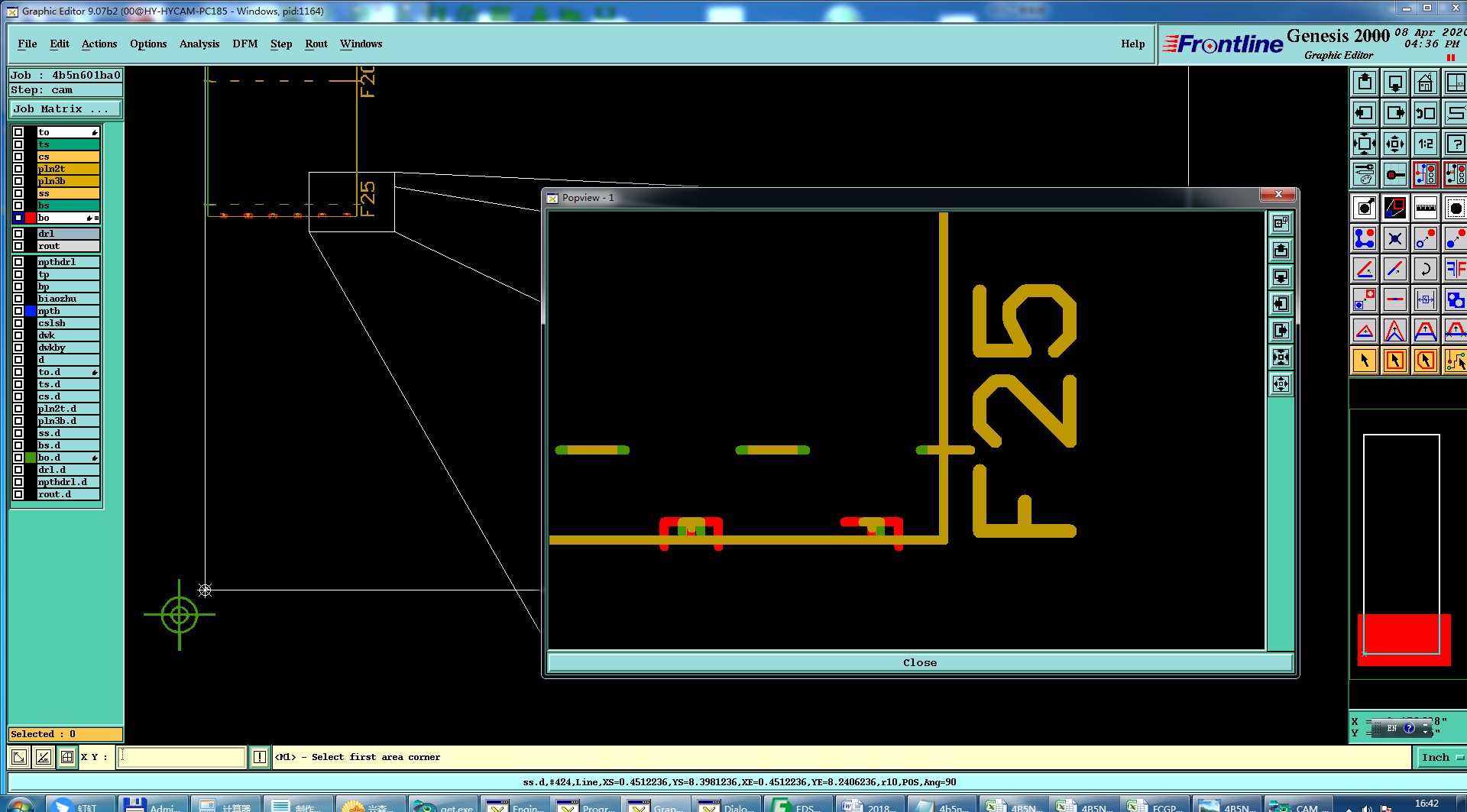The width and height of the screenshot is (1467, 812).
Task: Click blue color swatch of layer npth
Action: point(31,311)
